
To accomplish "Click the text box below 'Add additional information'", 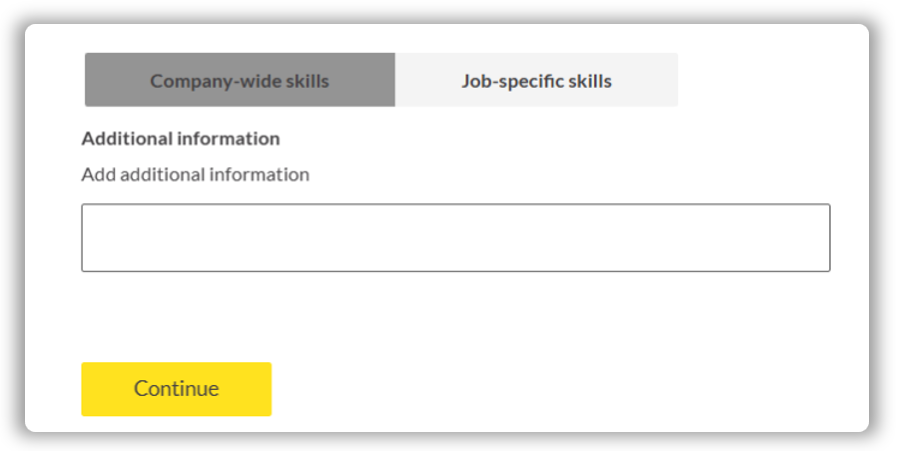I will (456, 237).
